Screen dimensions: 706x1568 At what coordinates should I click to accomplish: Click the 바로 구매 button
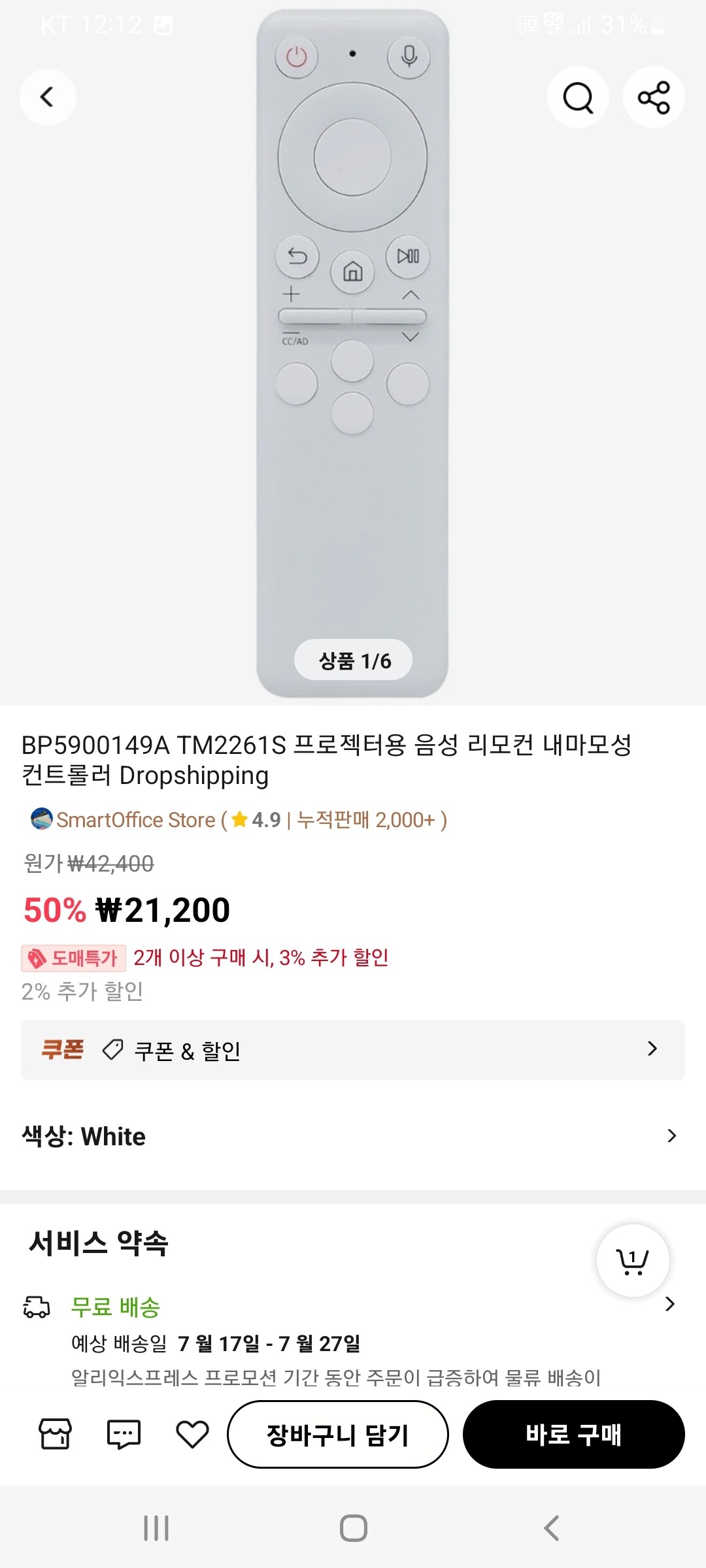pyautogui.click(x=573, y=1434)
